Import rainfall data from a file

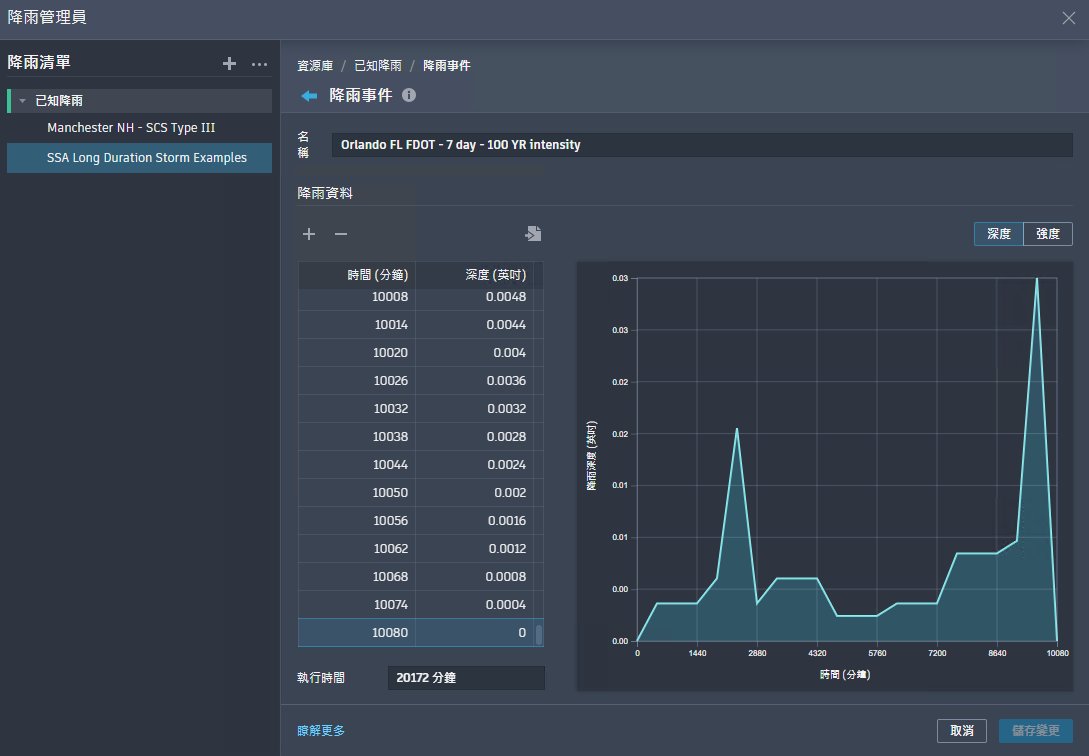(533, 234)
